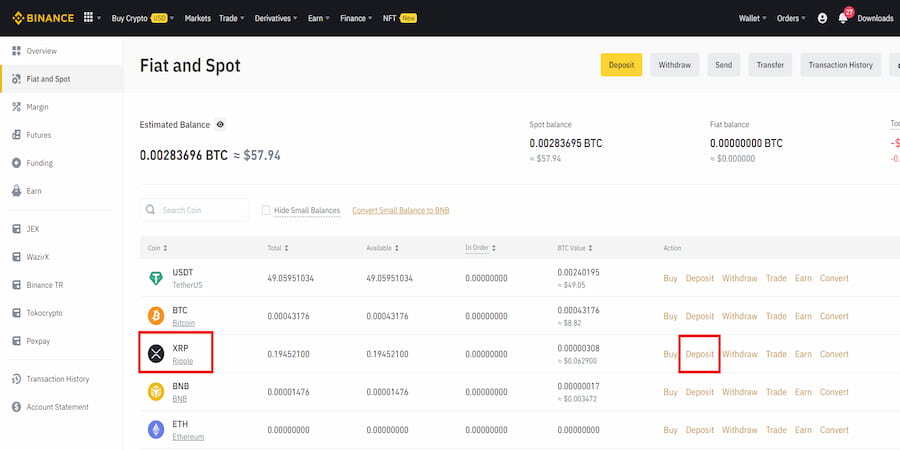The height and width of the screenshot is (450, 900).
Task: Click the Pexpay sidebar icon
Action: 17,342
